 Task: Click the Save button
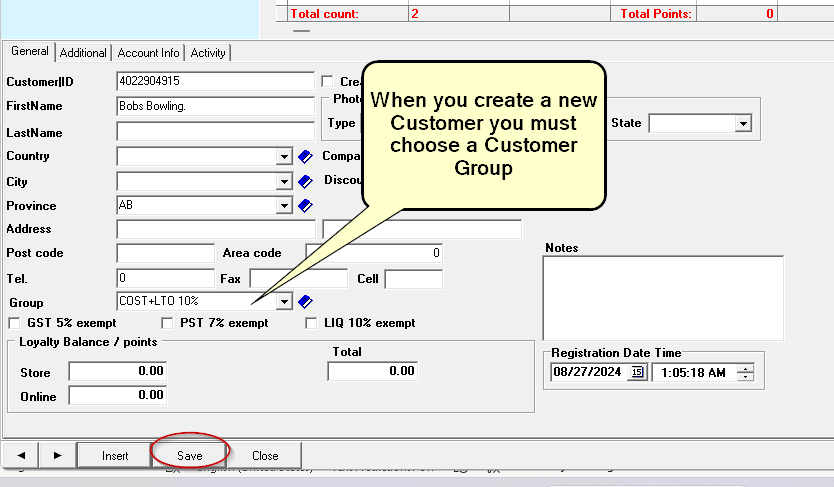click(190, 456)
